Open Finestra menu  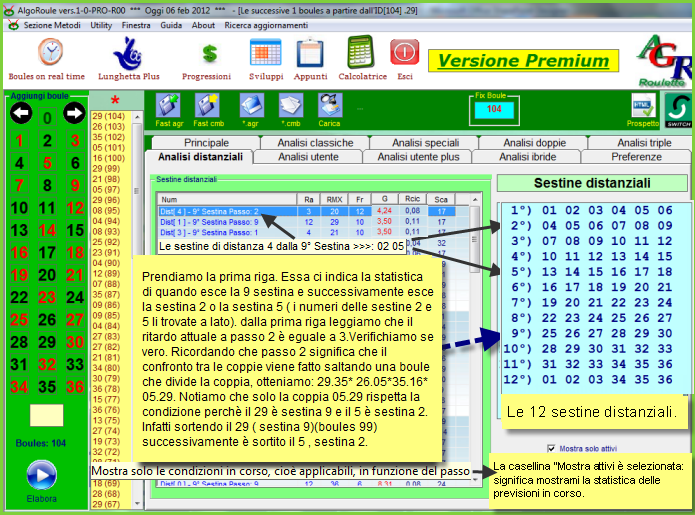[136, 25]
